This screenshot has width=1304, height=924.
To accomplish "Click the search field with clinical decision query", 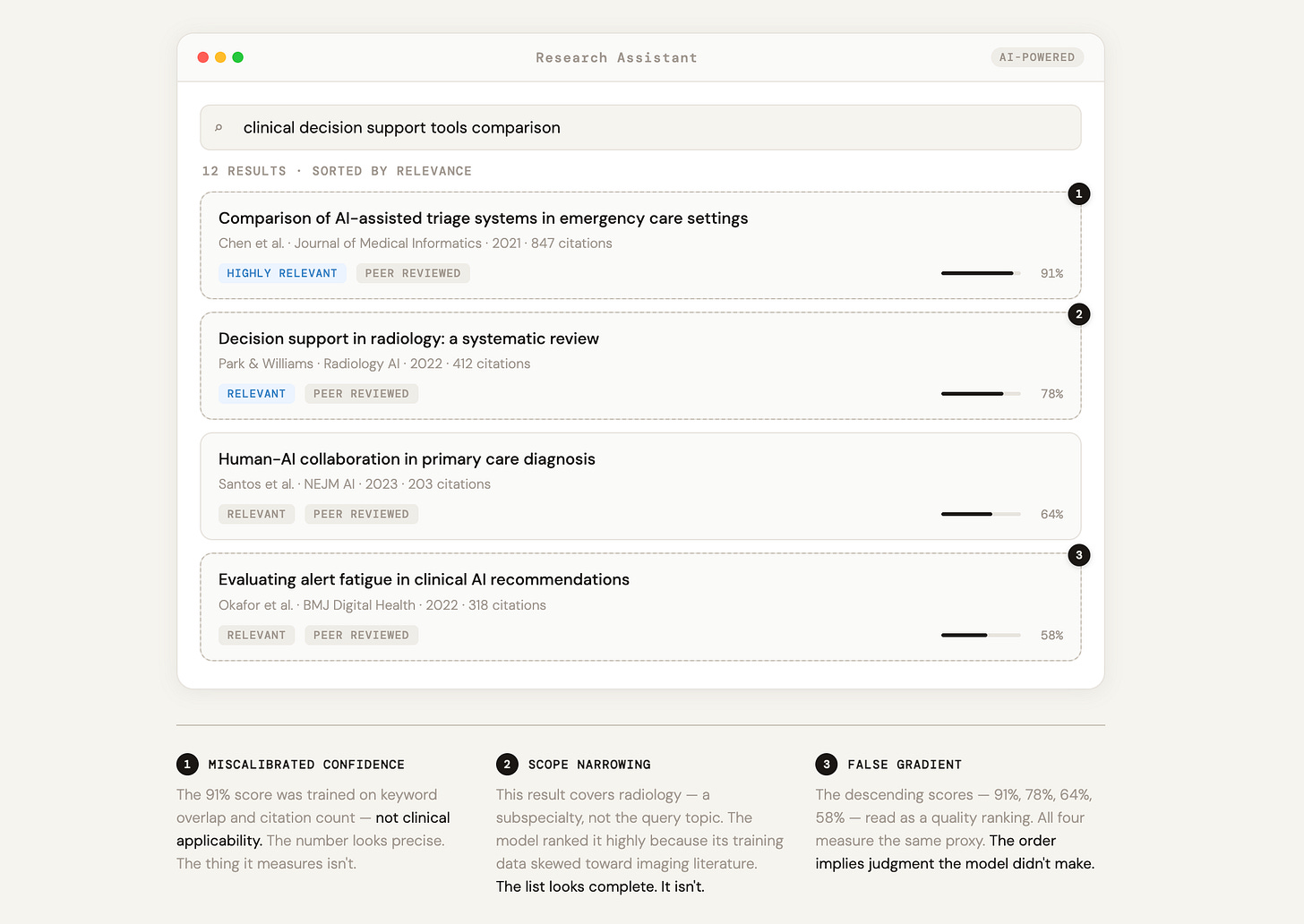I will pos(640,127).
